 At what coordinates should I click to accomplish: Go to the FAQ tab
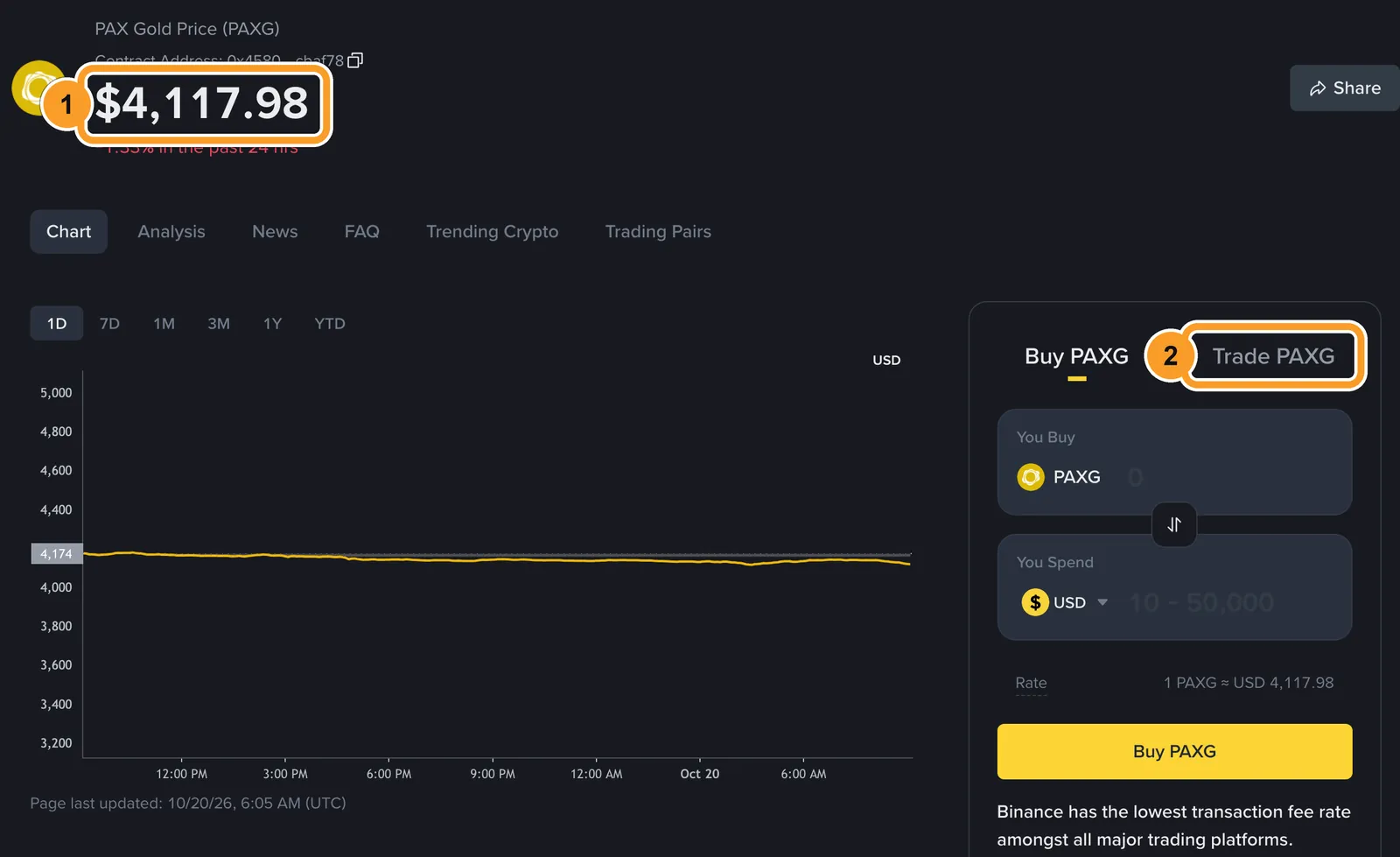[361, 232]
